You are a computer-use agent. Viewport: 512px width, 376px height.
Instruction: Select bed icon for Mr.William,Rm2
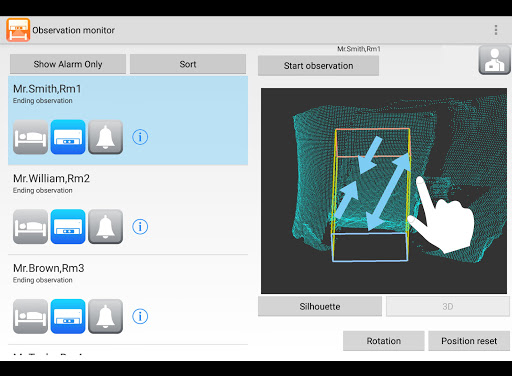tap(30, 227)
